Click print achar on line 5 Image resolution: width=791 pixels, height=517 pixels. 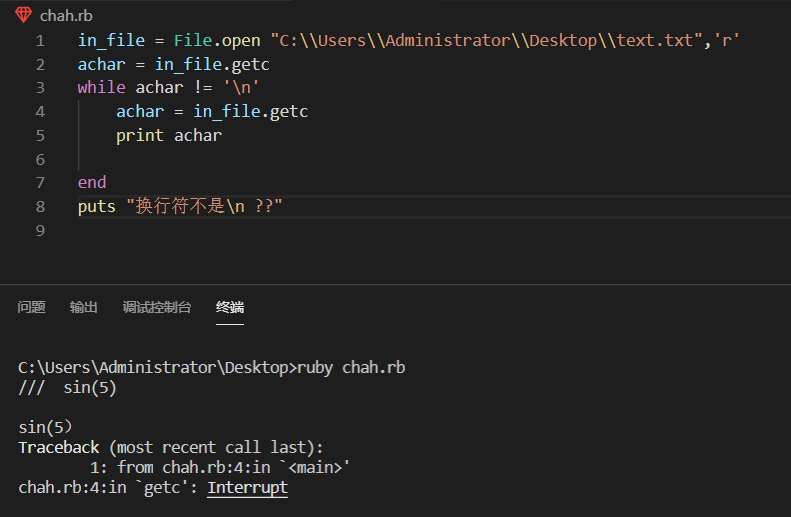coord(169,135)
